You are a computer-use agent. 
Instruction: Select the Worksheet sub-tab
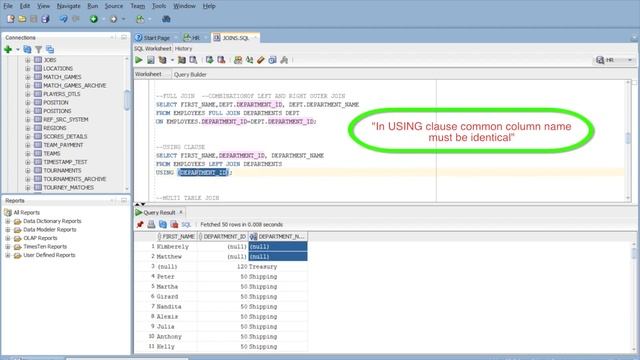pyautogui.click(x=148, y=74)
